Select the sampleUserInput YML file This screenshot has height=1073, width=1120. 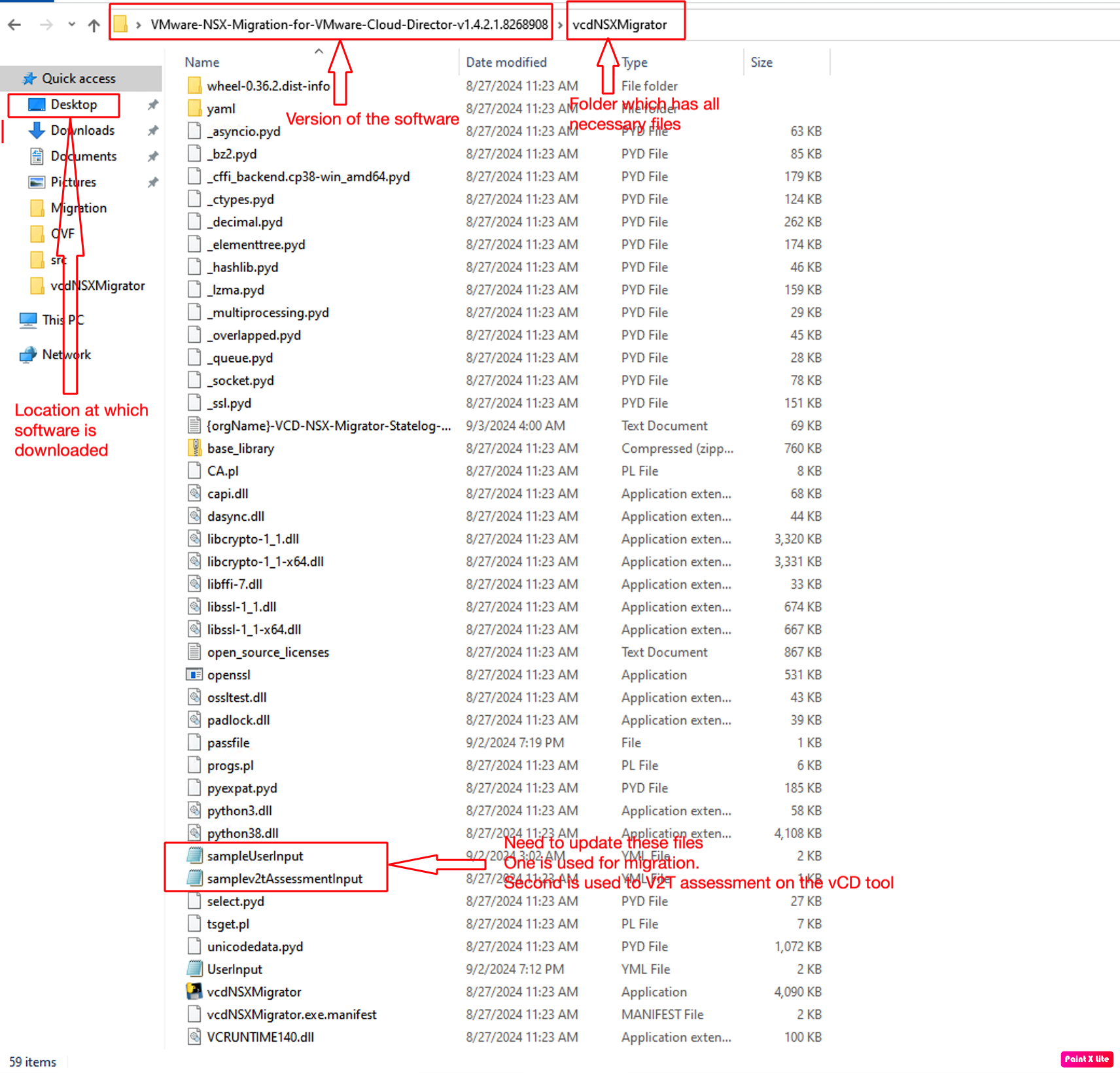click(x=255, y=856)
